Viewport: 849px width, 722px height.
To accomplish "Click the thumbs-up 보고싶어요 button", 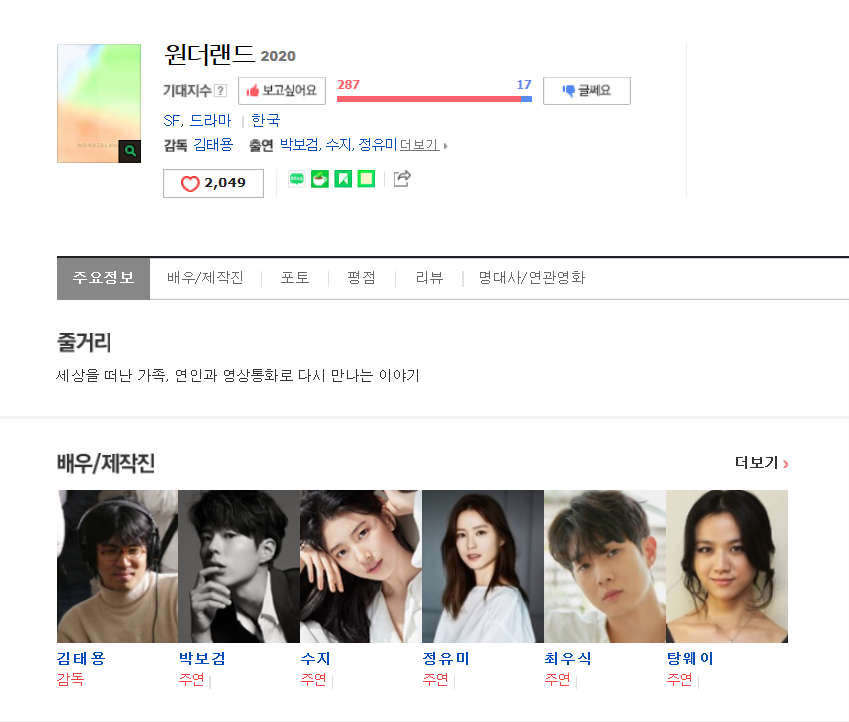I will tap(282, 90).
